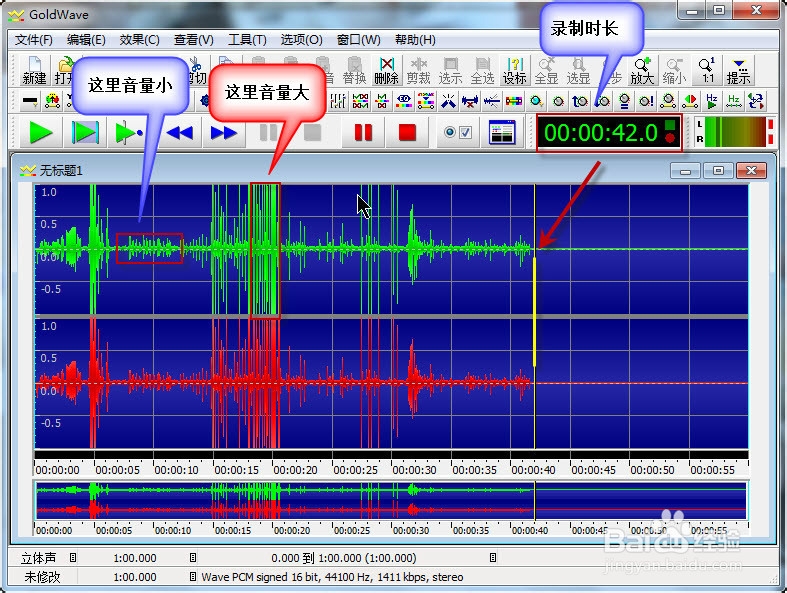Image resolution: width=787 pixels, height=593 pixels.
Task: Click the control properties radio icon
Action: [450, 132]
